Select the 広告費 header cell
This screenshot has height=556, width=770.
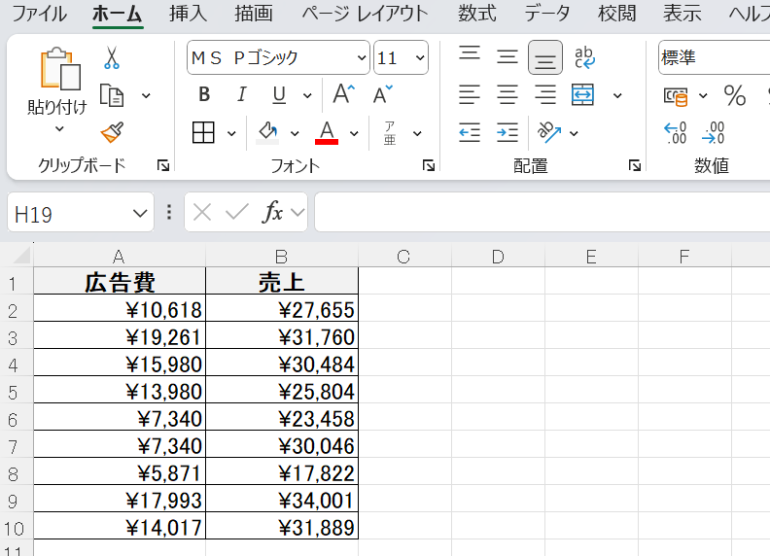tap(119, 282)
